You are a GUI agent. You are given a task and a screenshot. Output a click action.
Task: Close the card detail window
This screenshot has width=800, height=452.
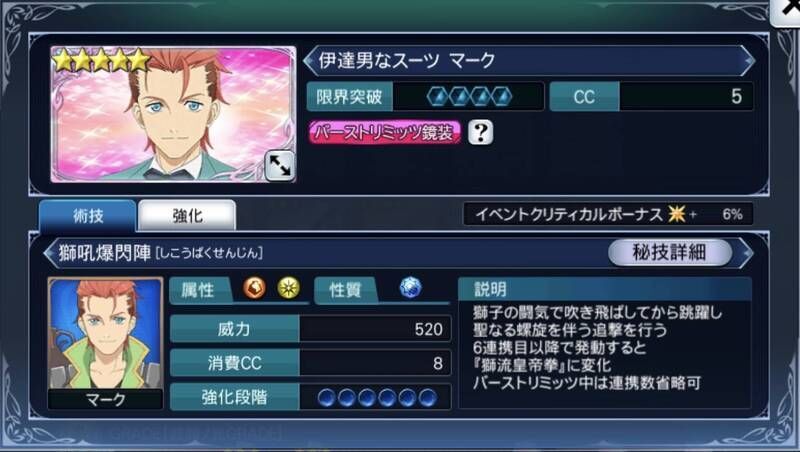pyautogui.click(x=786, y=12)
